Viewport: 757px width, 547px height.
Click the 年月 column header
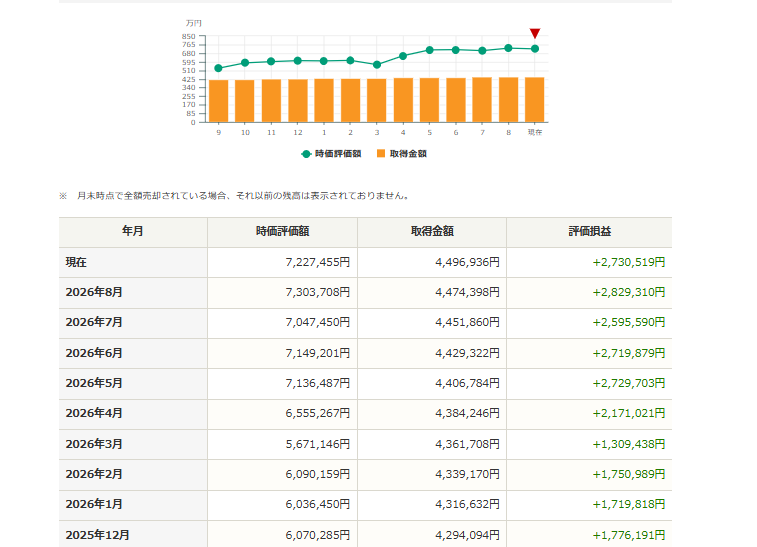(133, 231)
